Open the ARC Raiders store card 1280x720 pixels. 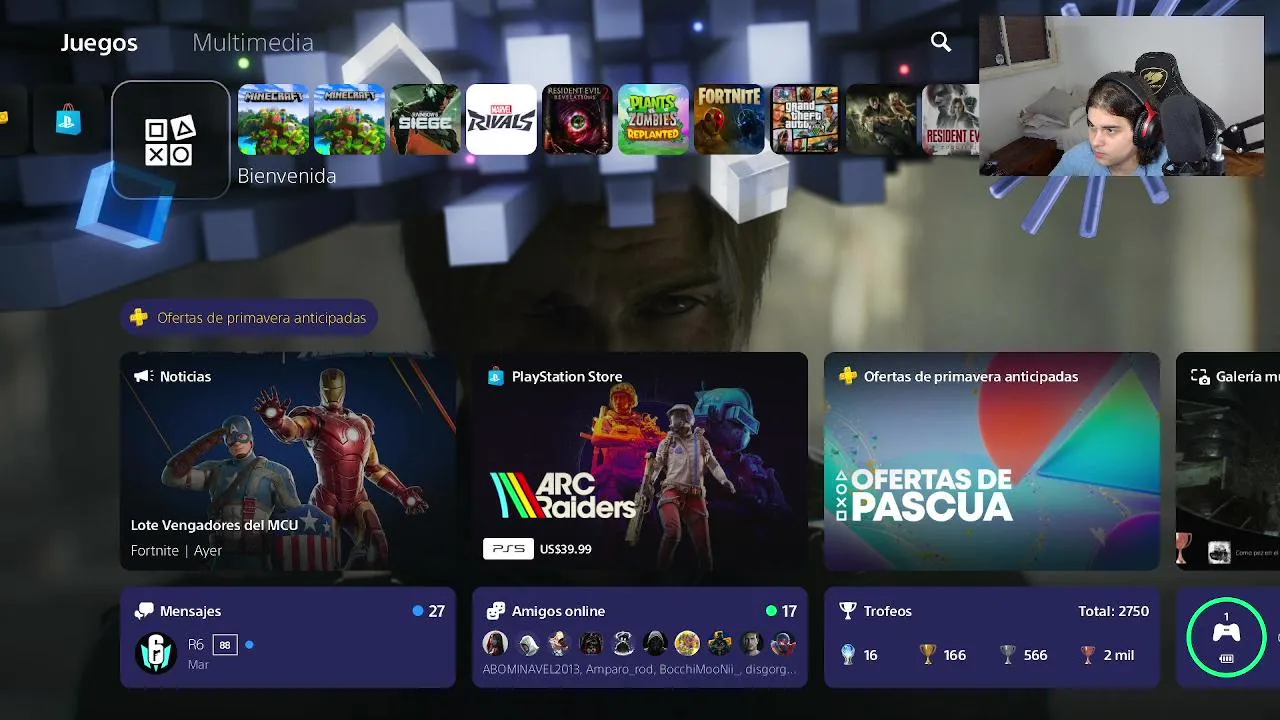[640, 461]
